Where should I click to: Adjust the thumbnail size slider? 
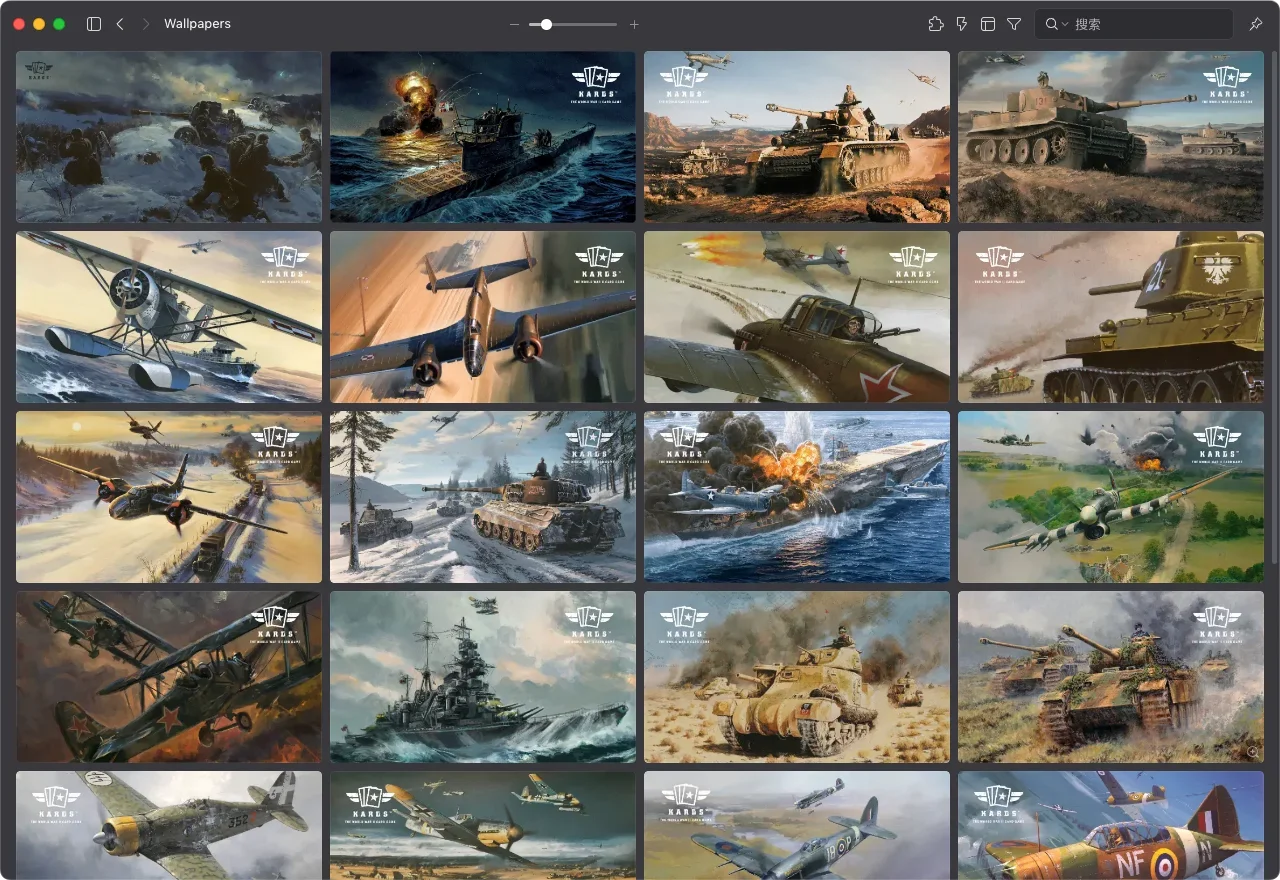point(574,24)
